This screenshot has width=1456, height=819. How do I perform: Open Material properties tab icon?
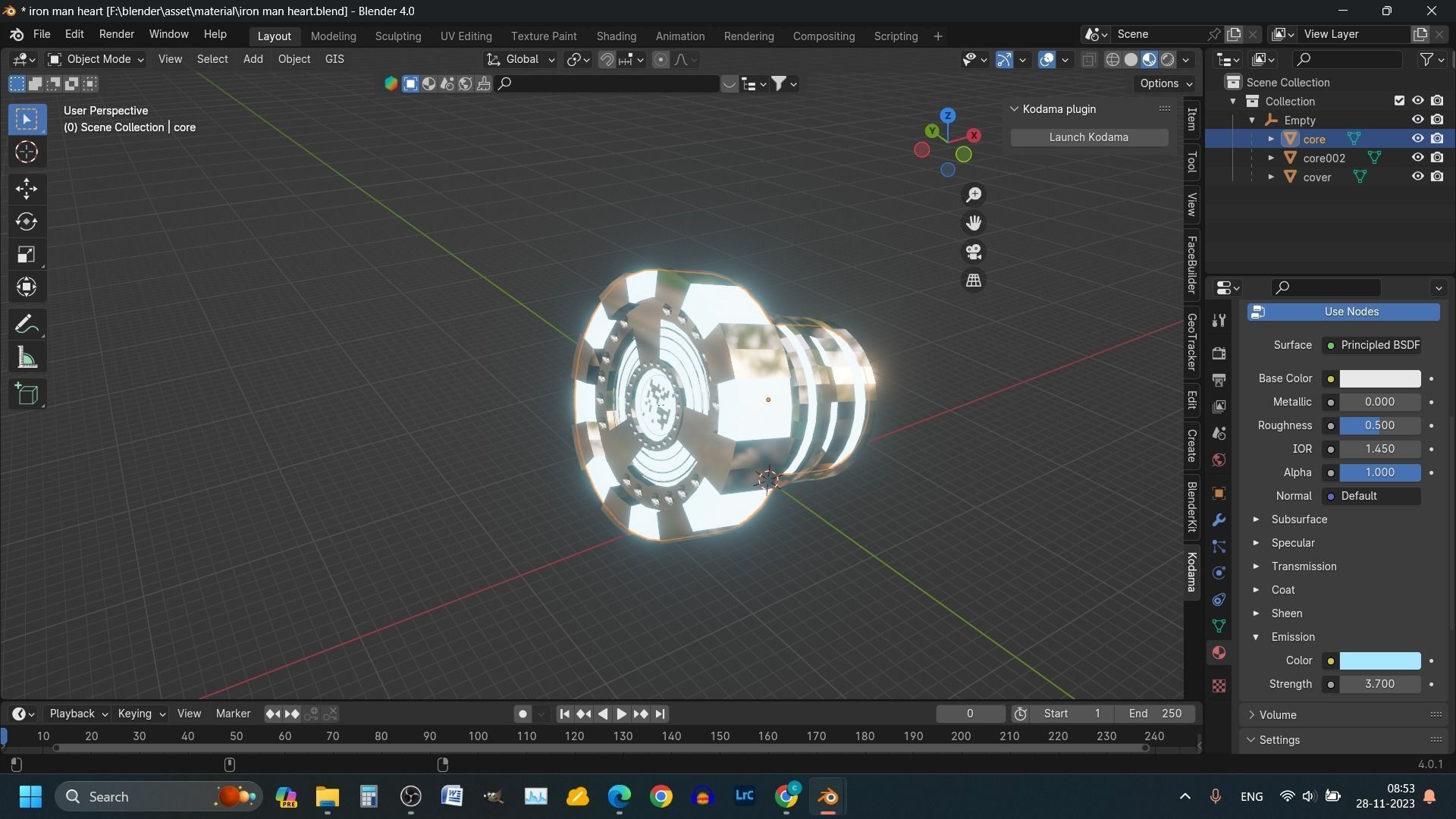[x=1219, y=653]
